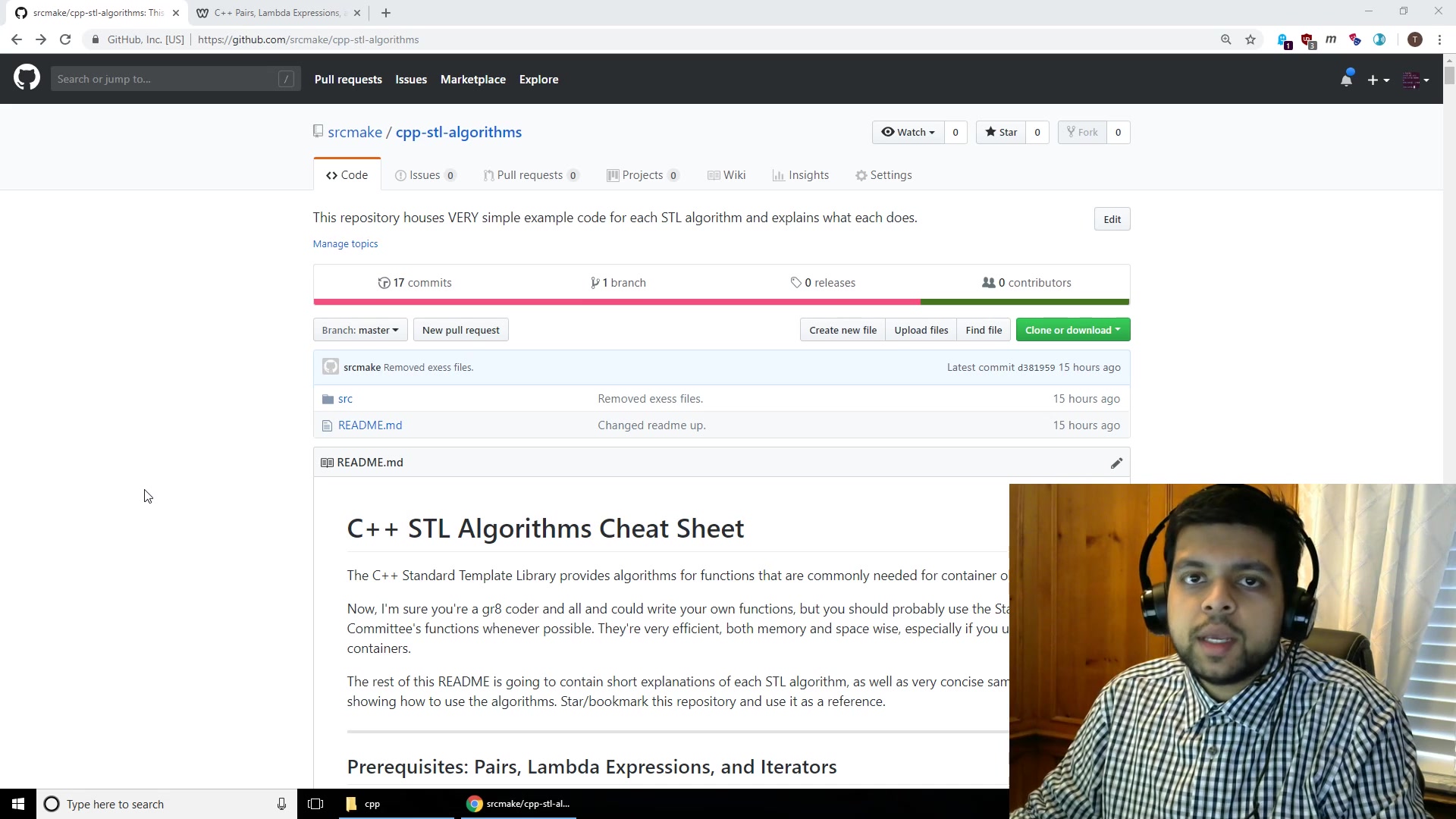View the 17 commits link
The width and height of the screenshot is (1456, 819).
[415, 283]
